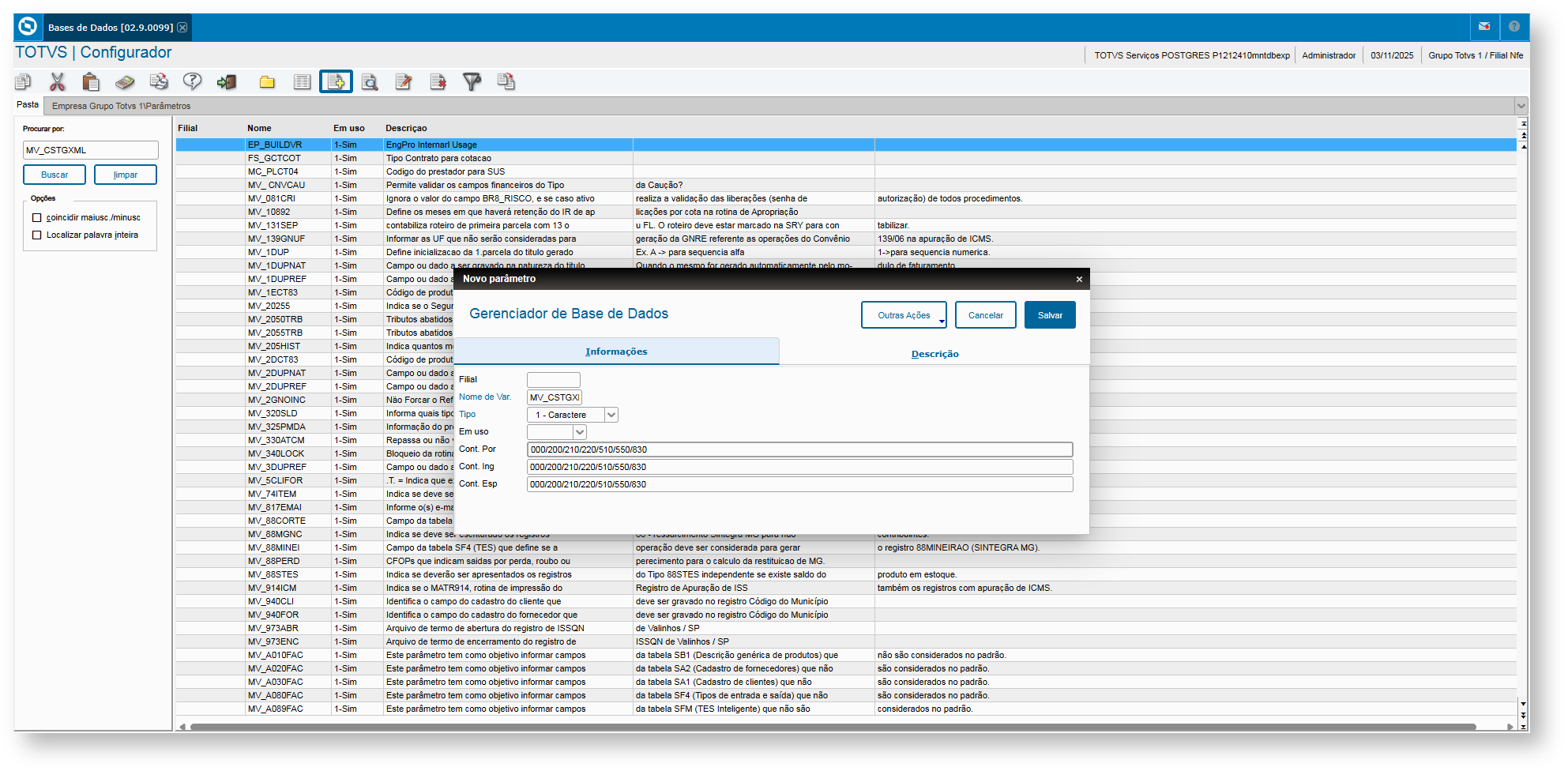Click the document magnifier search icon
This screenshot has width=1568, height=771.
click(x=370, y=81)
